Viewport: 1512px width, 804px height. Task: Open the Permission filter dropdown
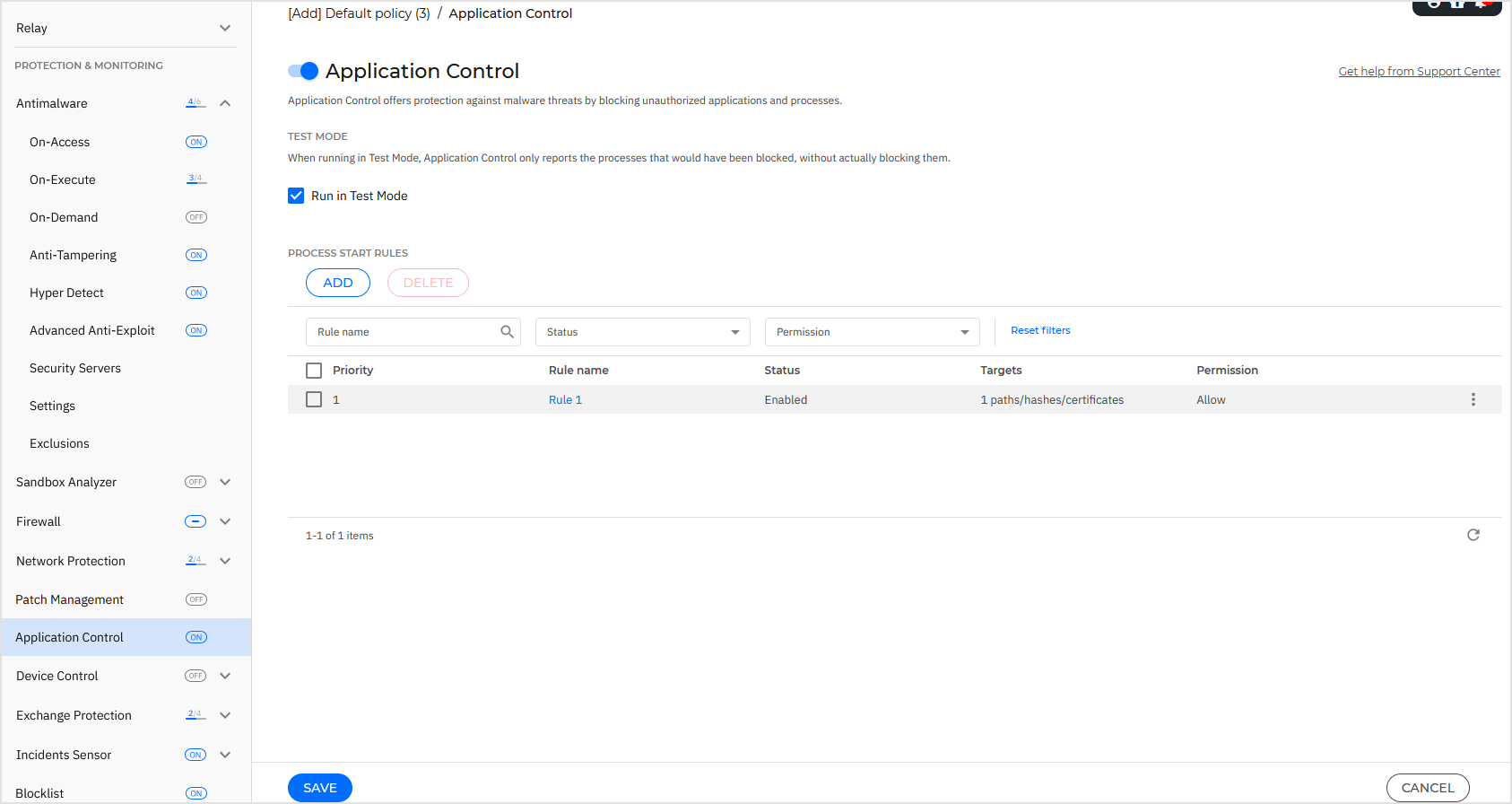pos(873,332)
